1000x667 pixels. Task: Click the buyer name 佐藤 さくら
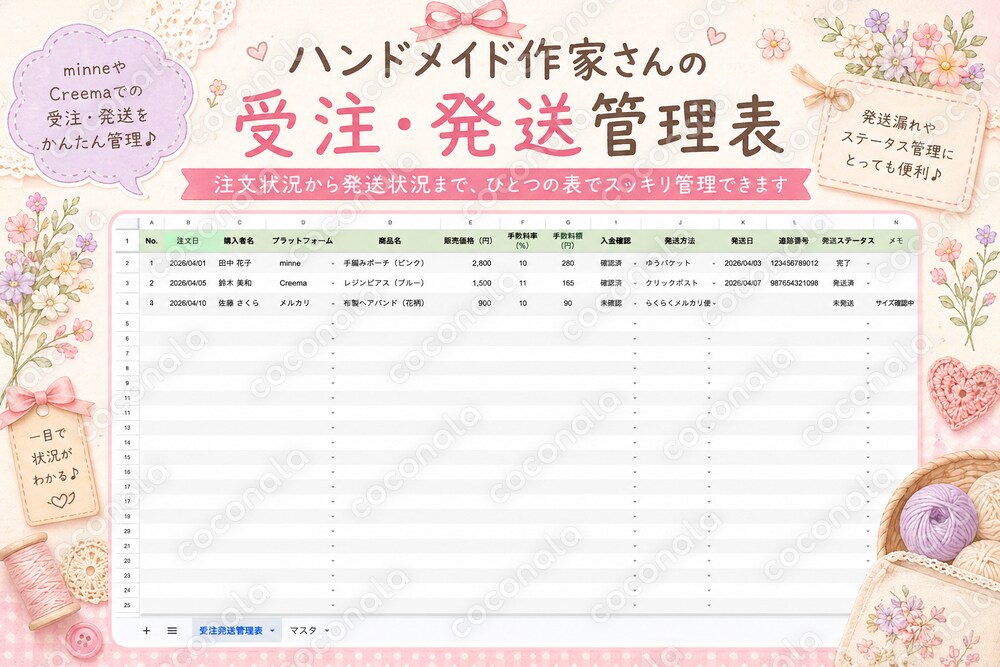point(239,304)
